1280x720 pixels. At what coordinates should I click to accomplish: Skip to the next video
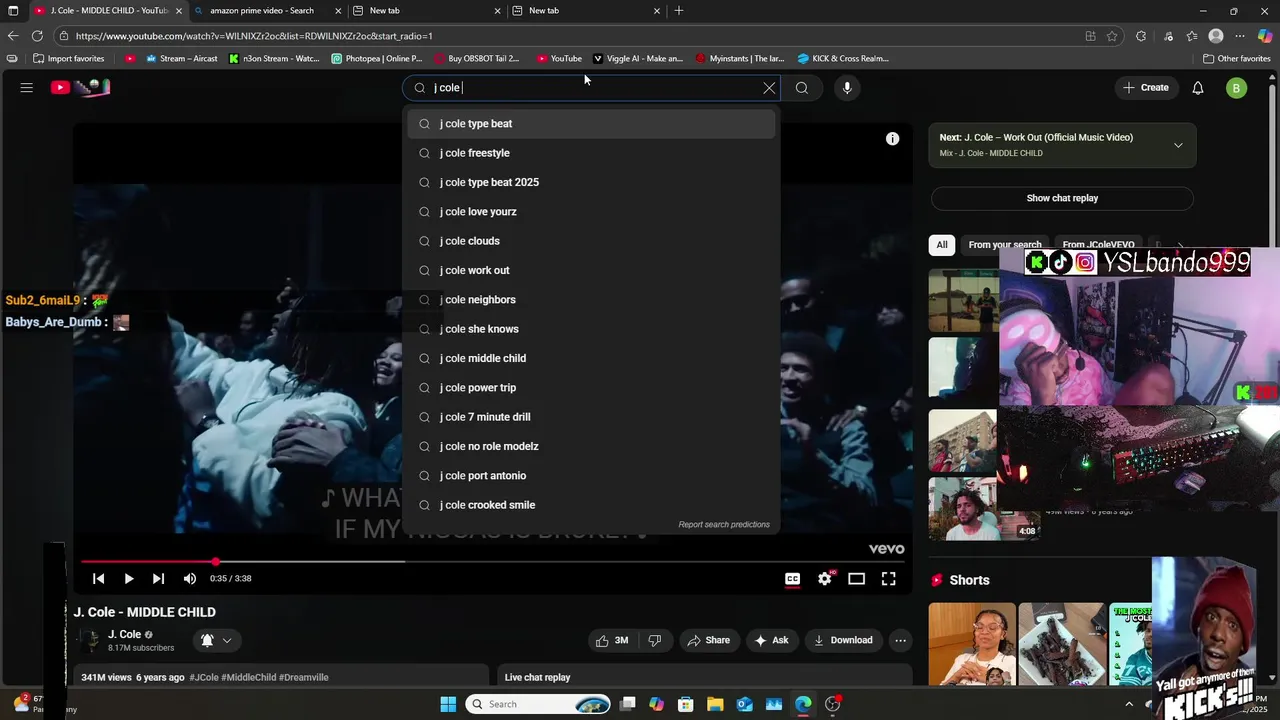(x=158, y=579)
